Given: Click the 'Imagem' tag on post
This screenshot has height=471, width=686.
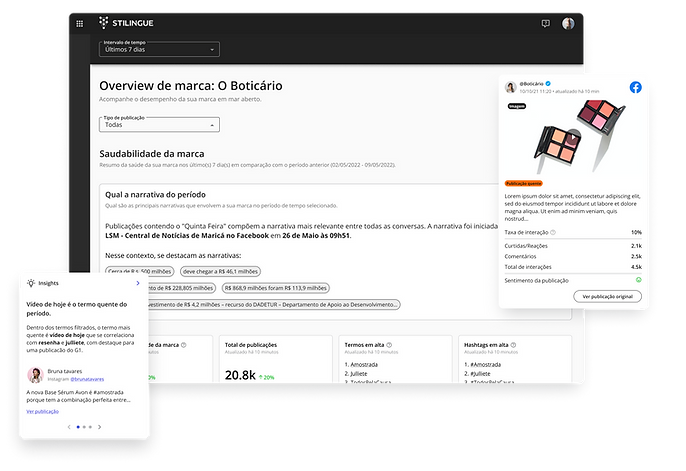Looking at the screenshot, I should (517, 106).
